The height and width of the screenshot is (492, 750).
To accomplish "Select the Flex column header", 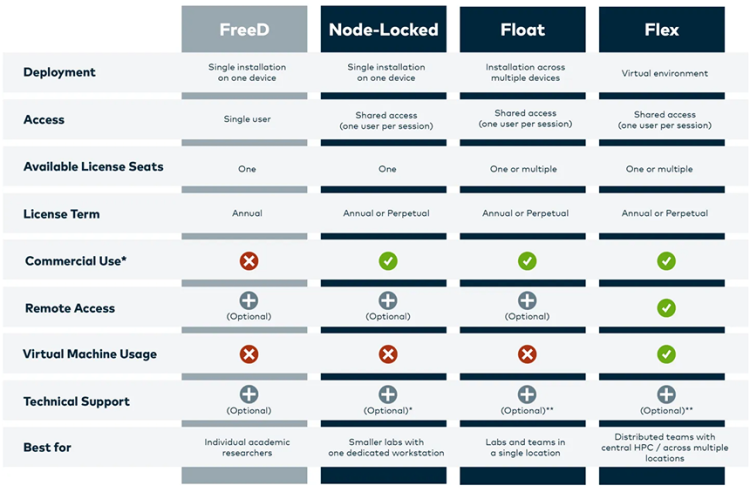I will [662, 29].
